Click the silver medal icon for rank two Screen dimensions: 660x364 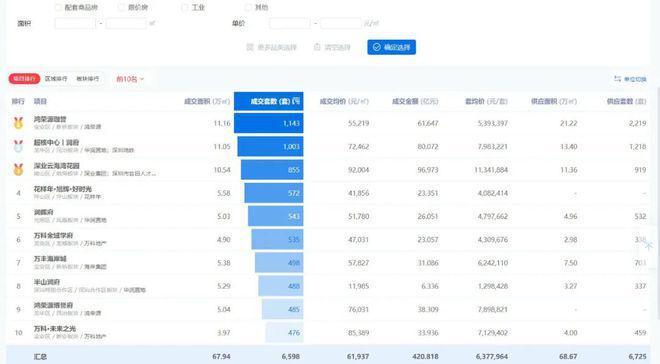(18, 146)
